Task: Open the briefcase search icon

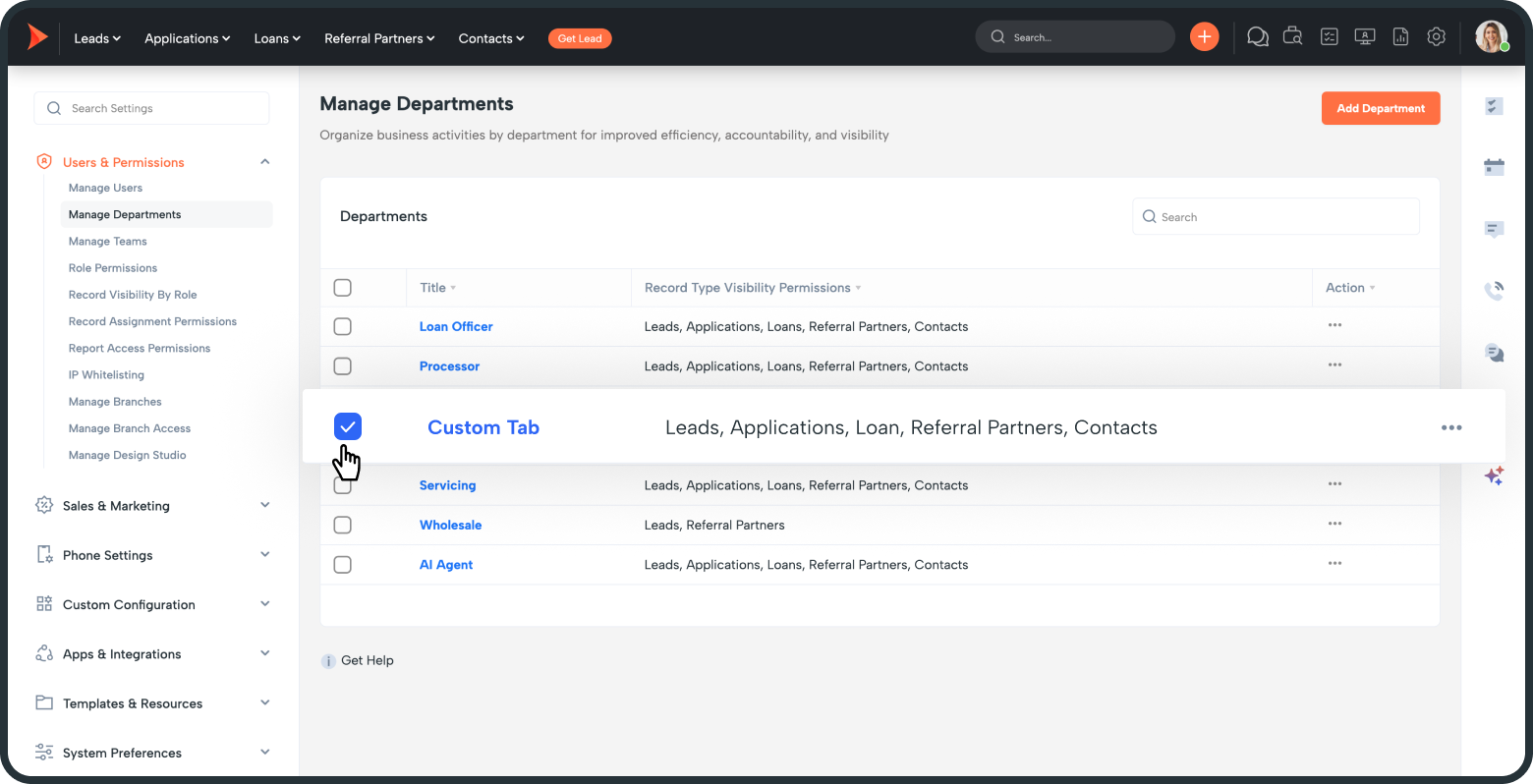Action: coord(1293,37)
